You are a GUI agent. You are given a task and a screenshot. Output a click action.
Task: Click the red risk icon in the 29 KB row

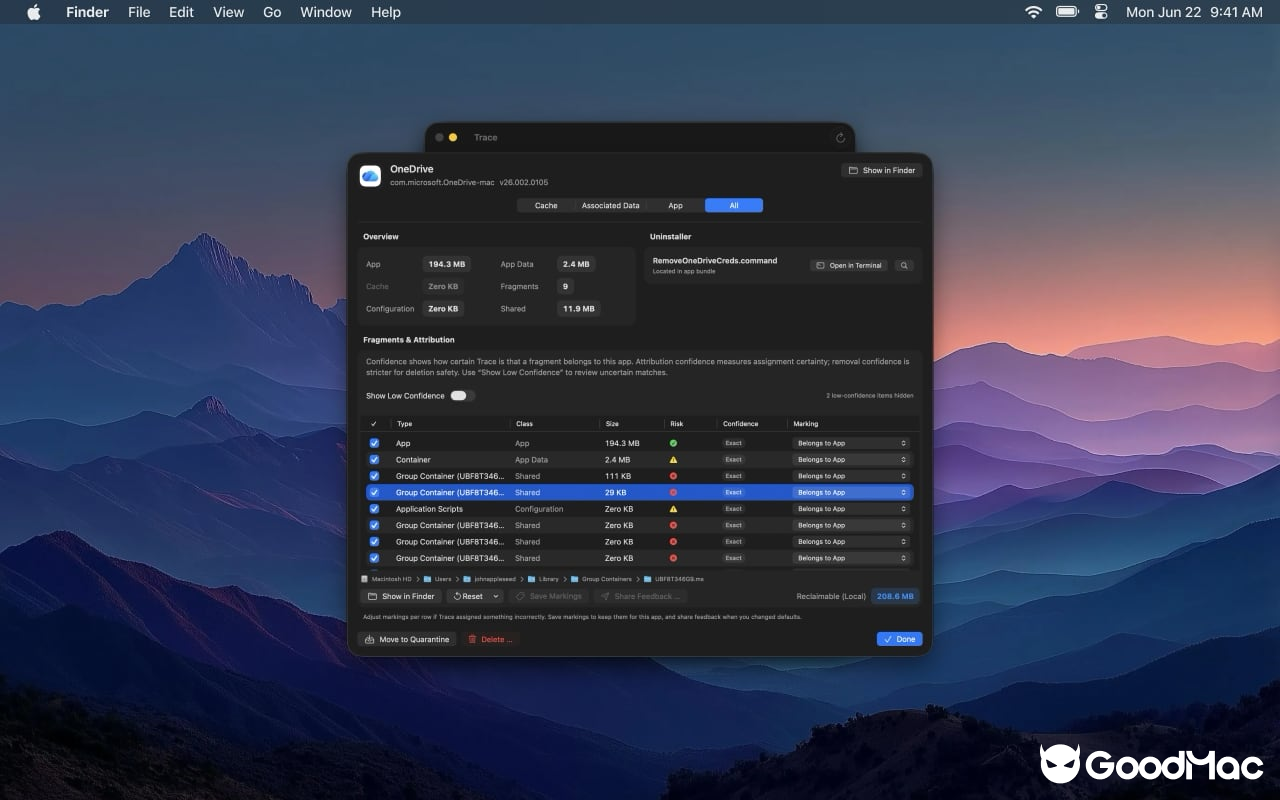673,492
